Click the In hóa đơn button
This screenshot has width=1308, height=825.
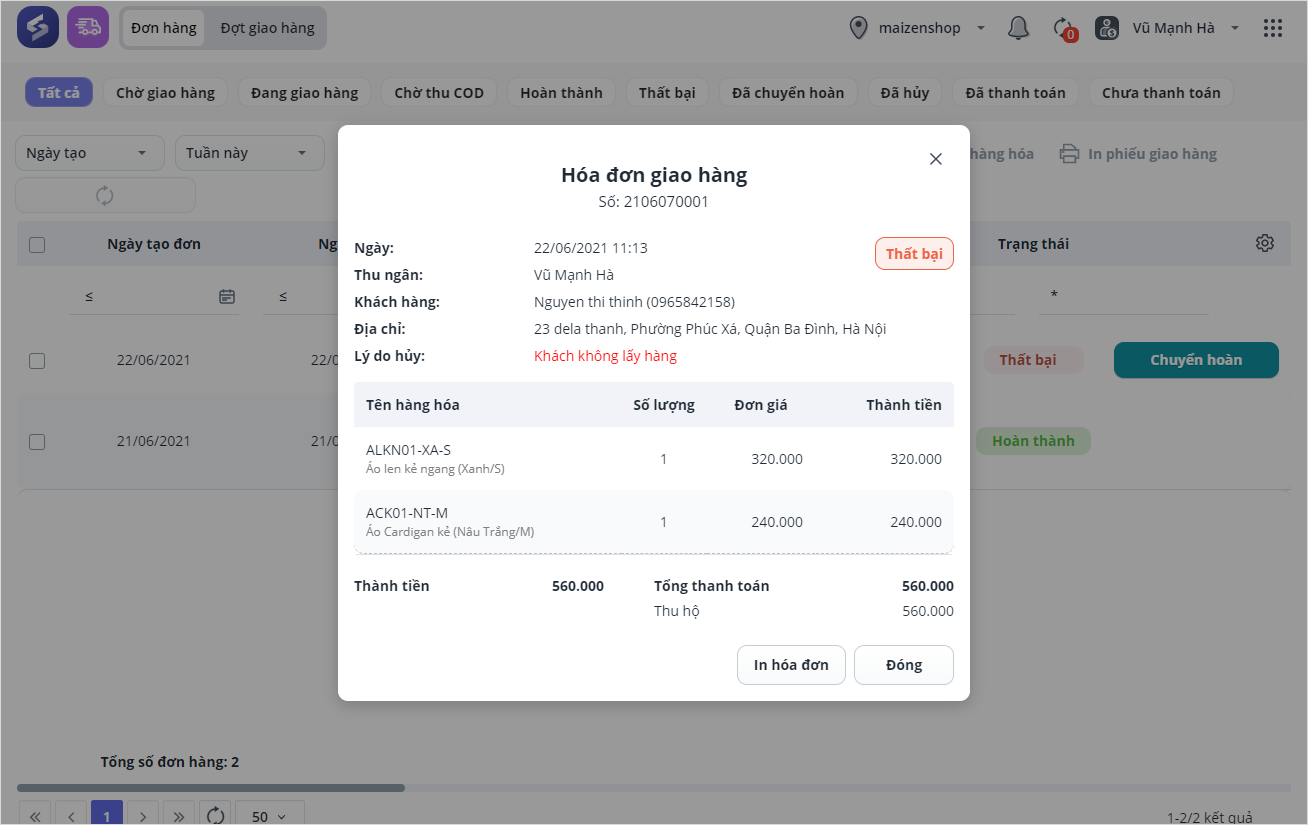click(791, 665)
